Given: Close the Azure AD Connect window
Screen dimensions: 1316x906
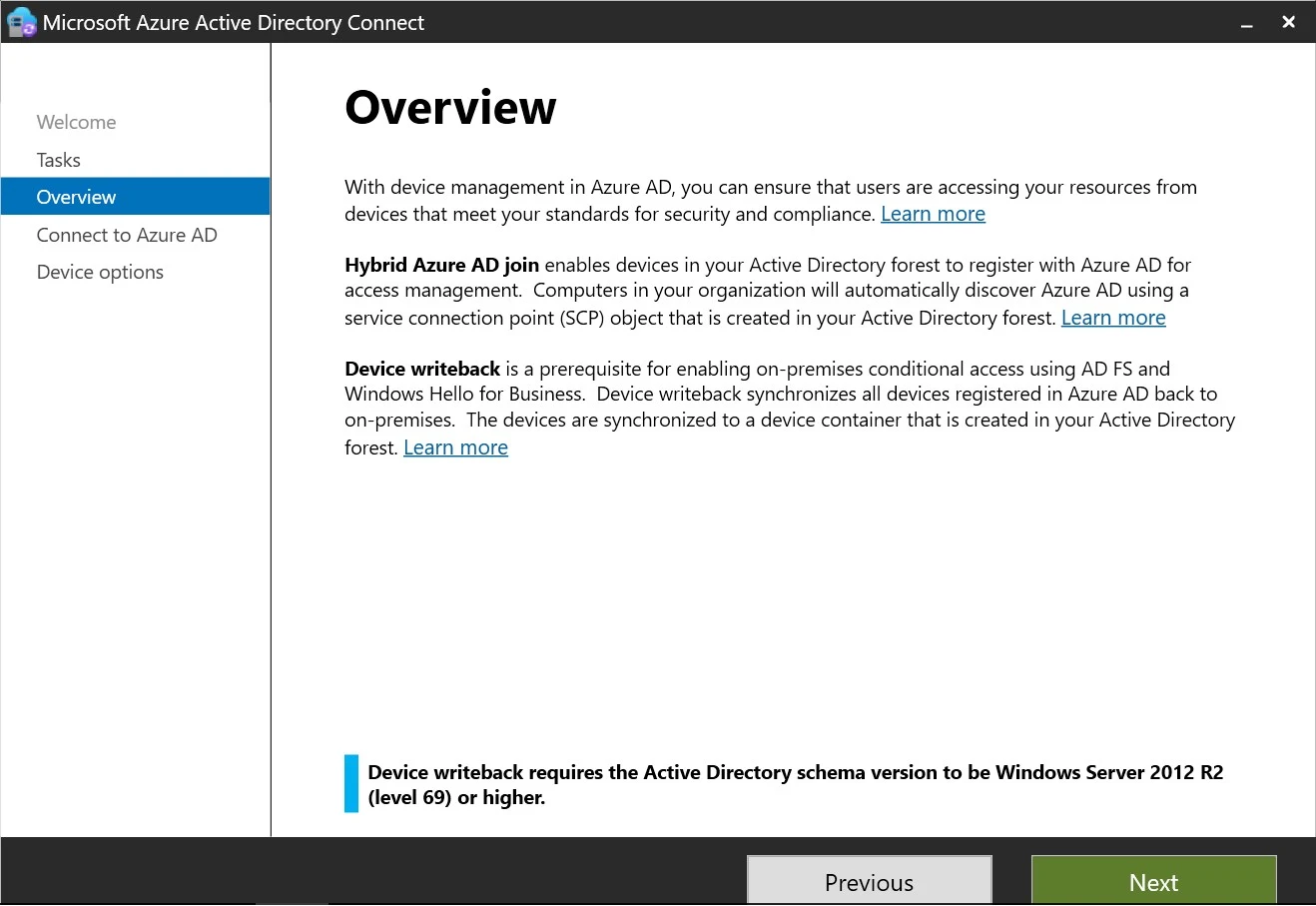Looking at the screenshot, I should tap(1289, 22).
